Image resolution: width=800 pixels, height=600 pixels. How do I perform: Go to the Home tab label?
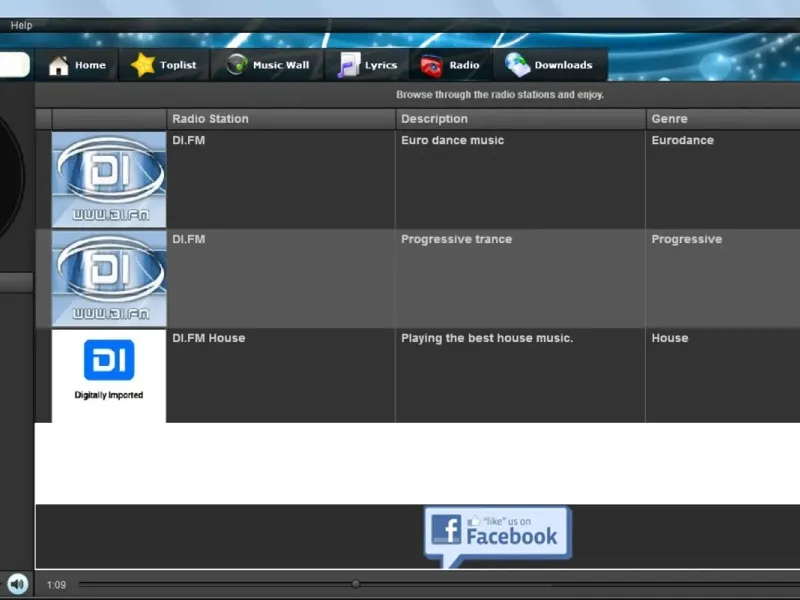(90, 65)
